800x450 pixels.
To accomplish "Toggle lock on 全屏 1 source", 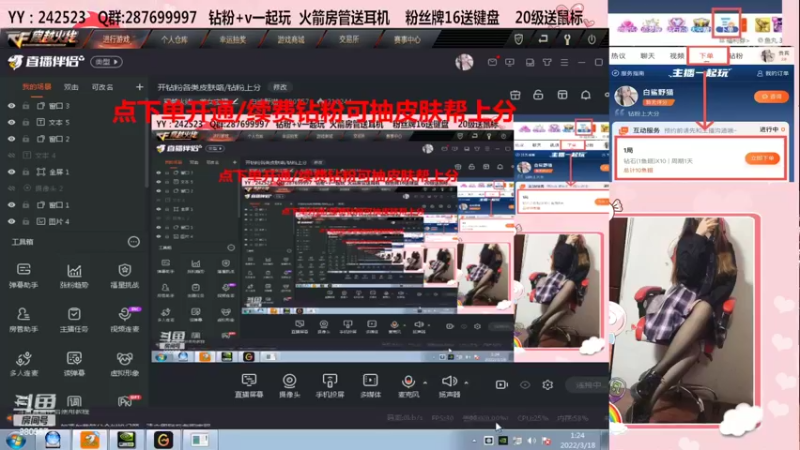I will (x=26, y=172).
